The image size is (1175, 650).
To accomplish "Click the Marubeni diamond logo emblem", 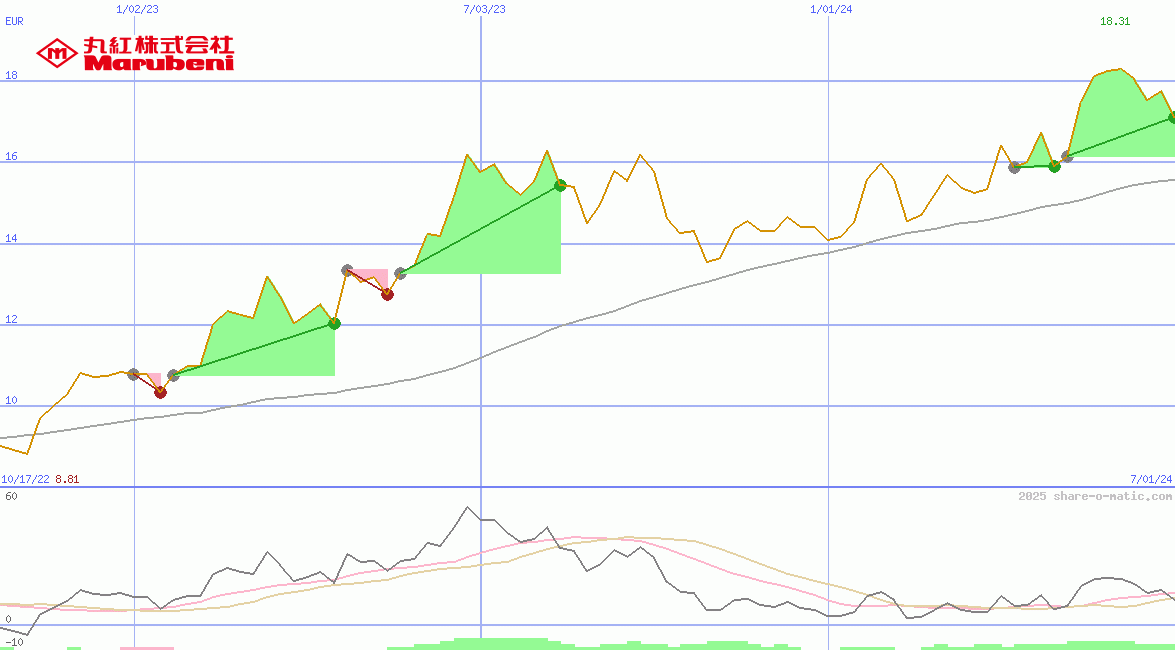I will click(56, 52).
